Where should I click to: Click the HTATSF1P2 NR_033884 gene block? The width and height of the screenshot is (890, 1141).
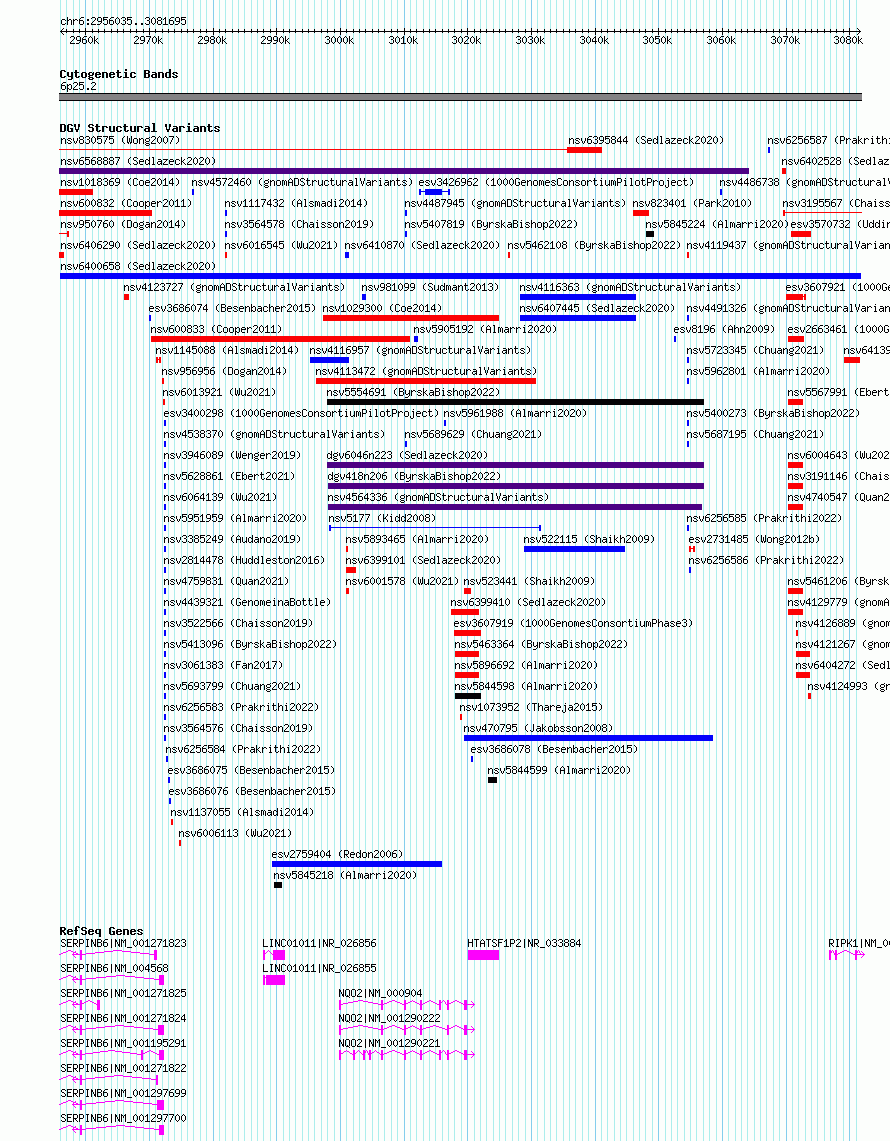point(483,955)
